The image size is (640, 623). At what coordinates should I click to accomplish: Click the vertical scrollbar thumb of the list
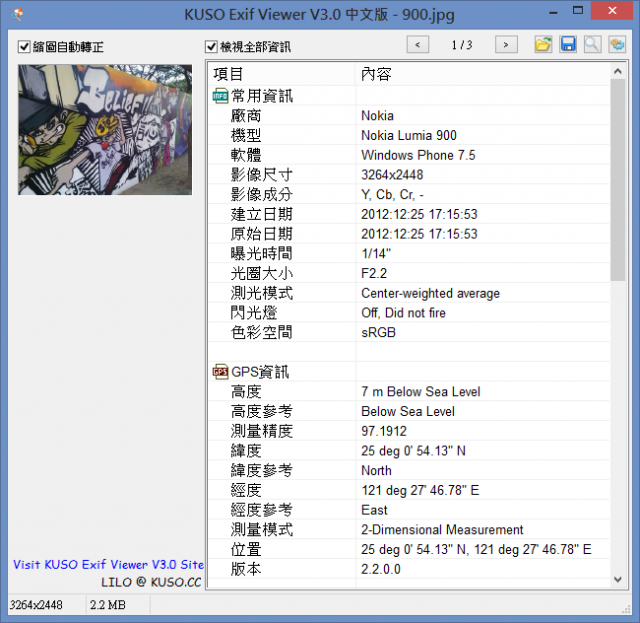pyautogui.click(x=618, y=180)
